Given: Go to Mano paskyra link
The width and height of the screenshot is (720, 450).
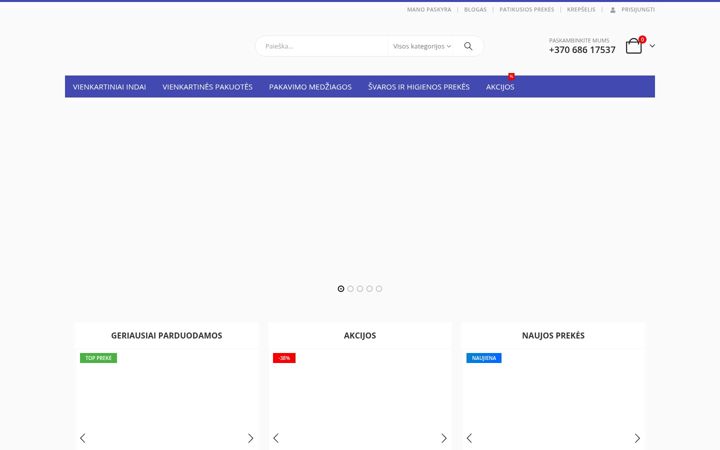Looking at the screenshot, I should click(429, 10).
